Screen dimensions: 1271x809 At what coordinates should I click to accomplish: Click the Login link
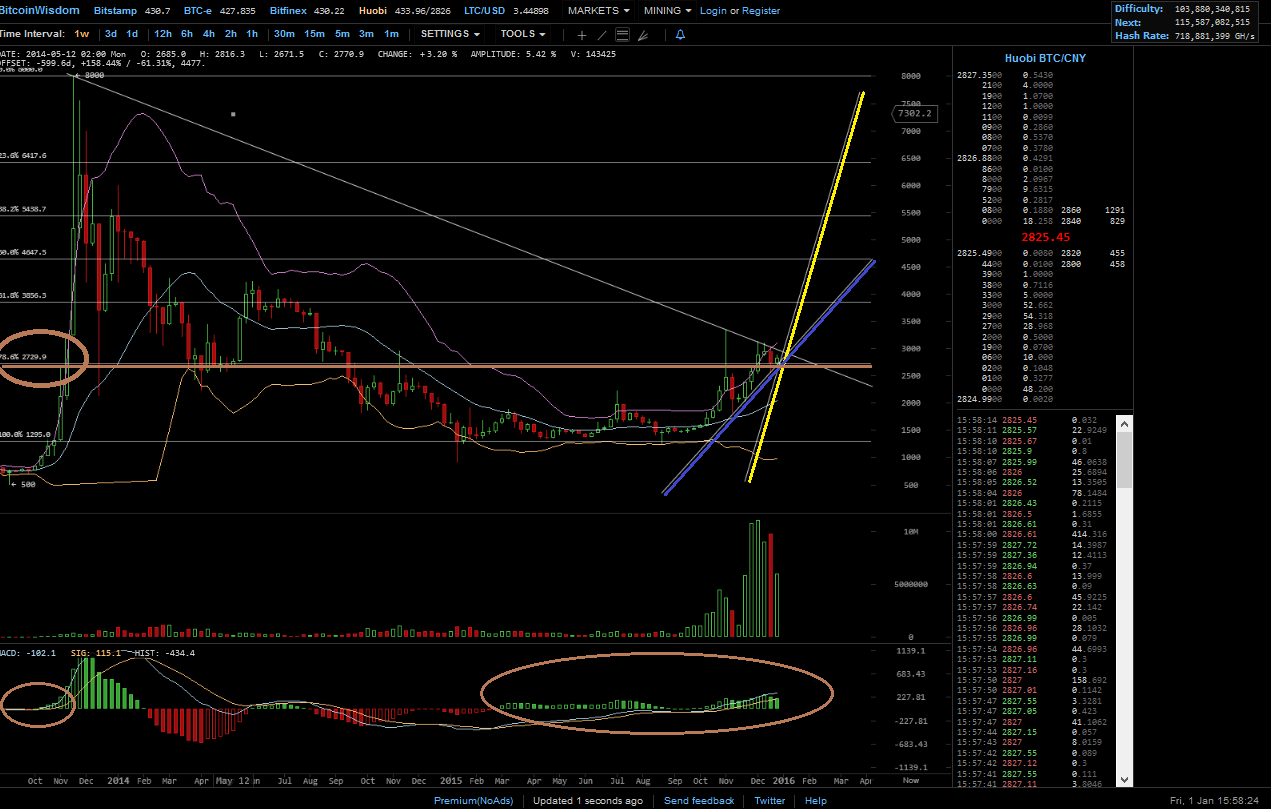pos(713,11)
